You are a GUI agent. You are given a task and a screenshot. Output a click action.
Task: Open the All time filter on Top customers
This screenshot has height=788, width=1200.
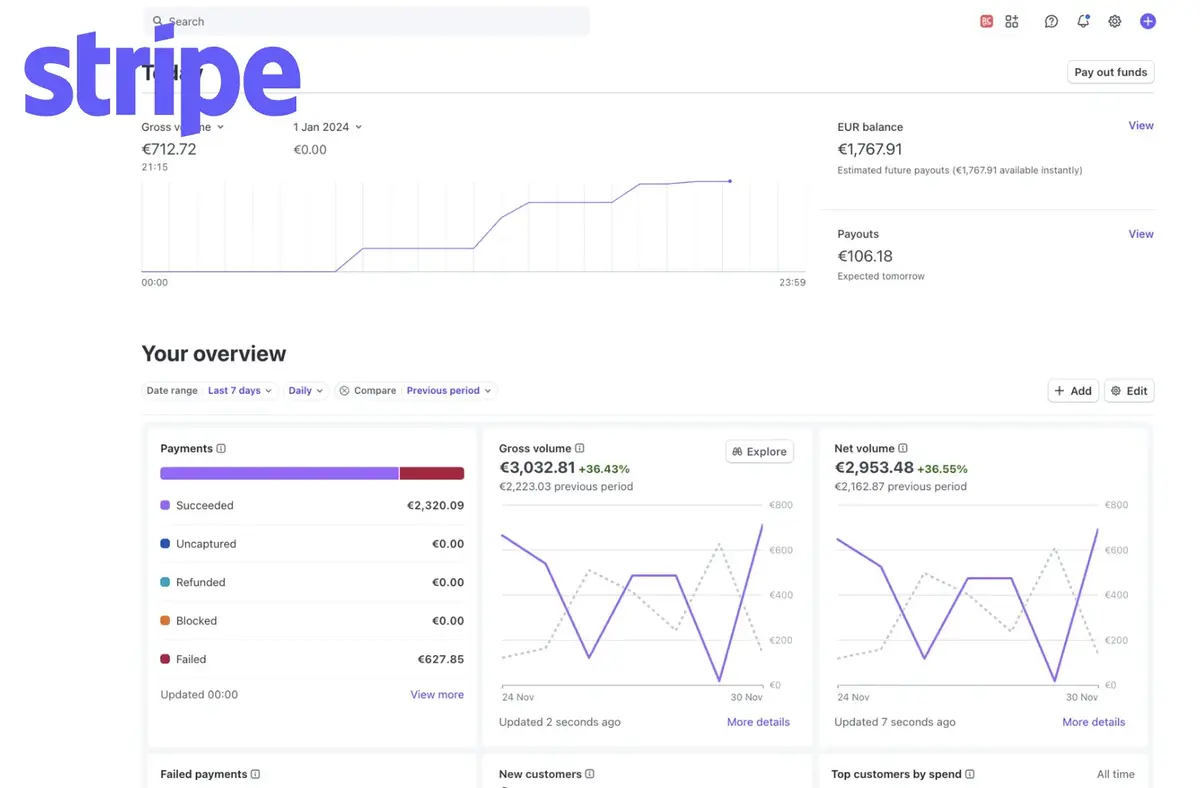pos(1116,774)
